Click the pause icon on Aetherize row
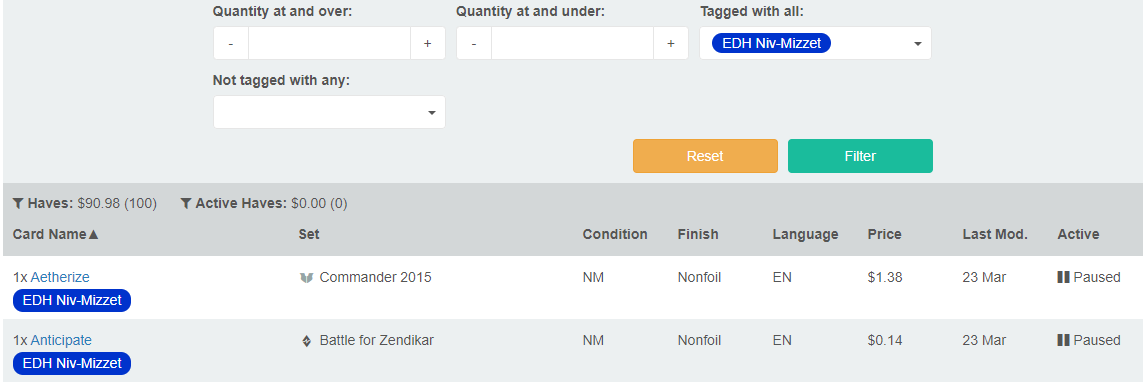 click(x=1063, y=278)
